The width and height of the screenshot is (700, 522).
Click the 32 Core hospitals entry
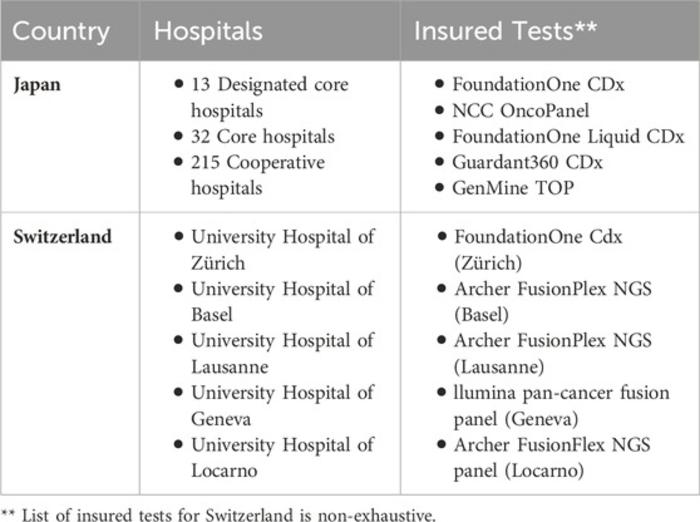[263, 136]
